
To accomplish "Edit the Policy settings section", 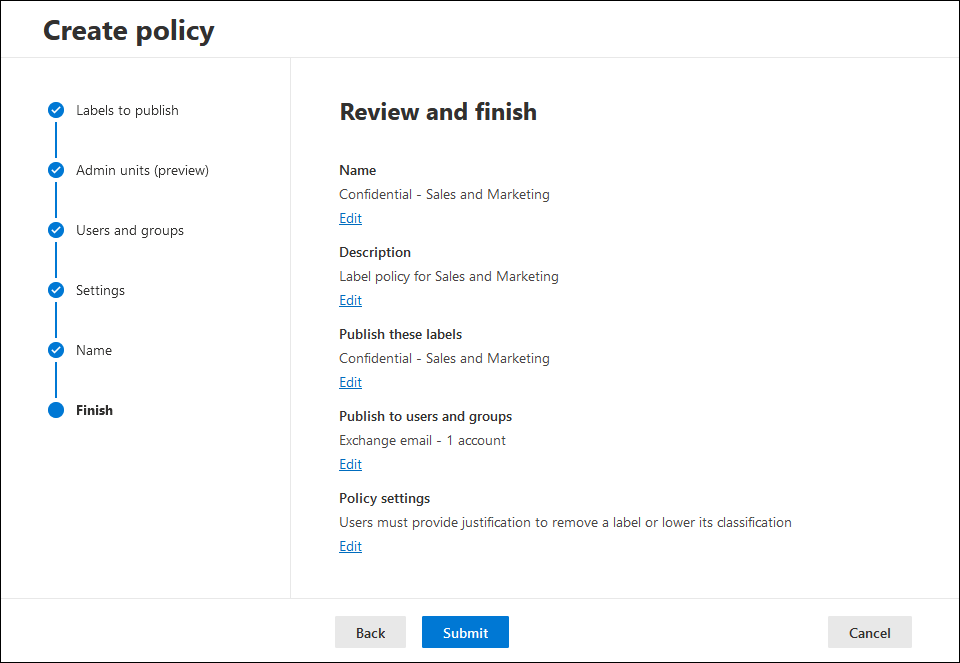I will point(350,547).
